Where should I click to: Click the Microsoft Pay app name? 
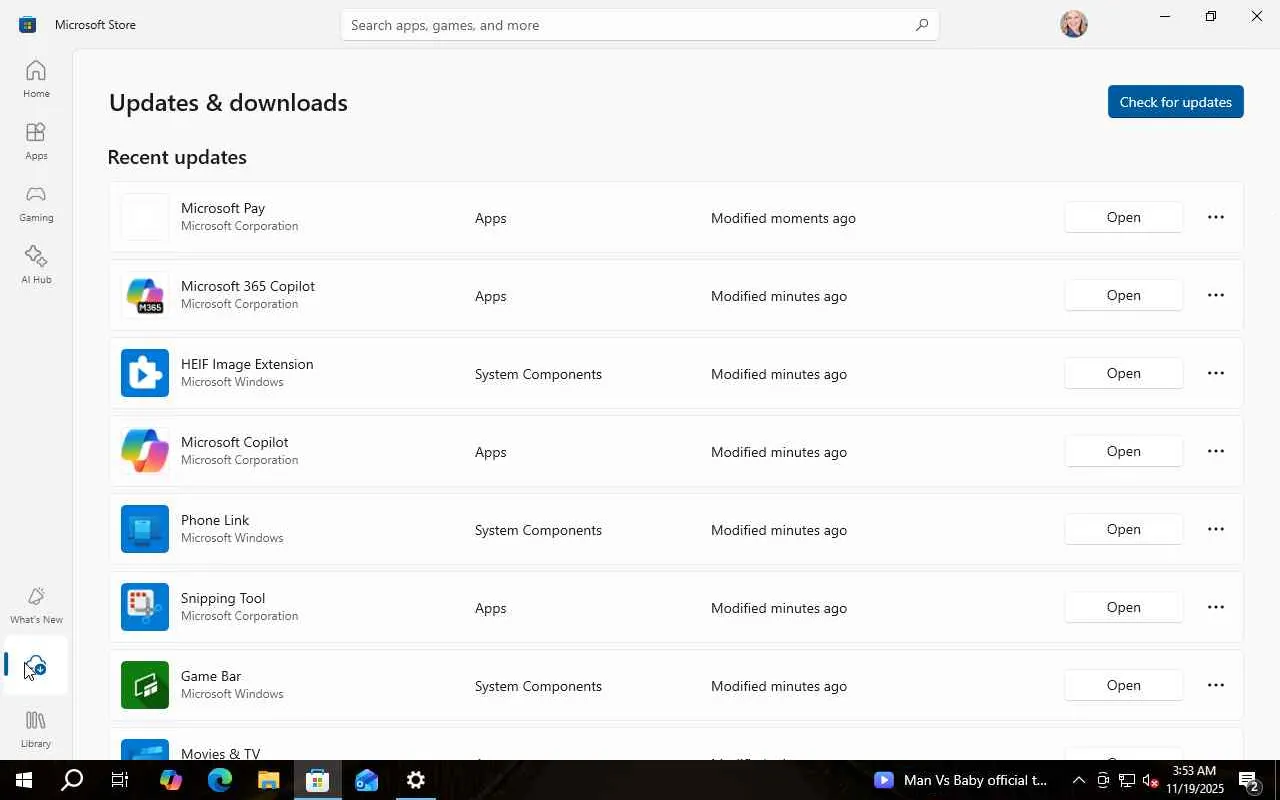pyautogui.click(x=223, y=208)
